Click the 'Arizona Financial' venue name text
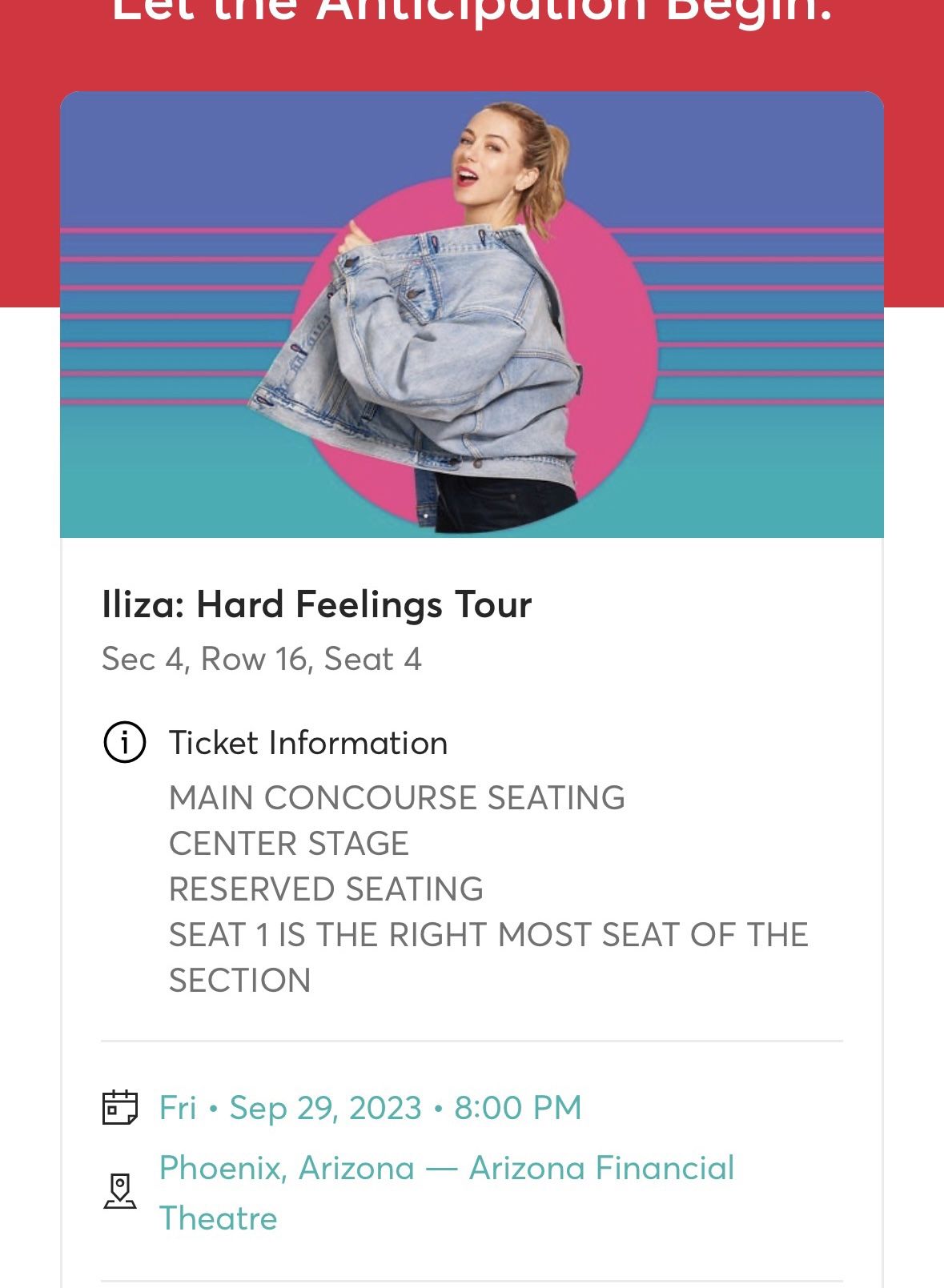Viewport: 944px width, 1288px height. coord(601,1168)
